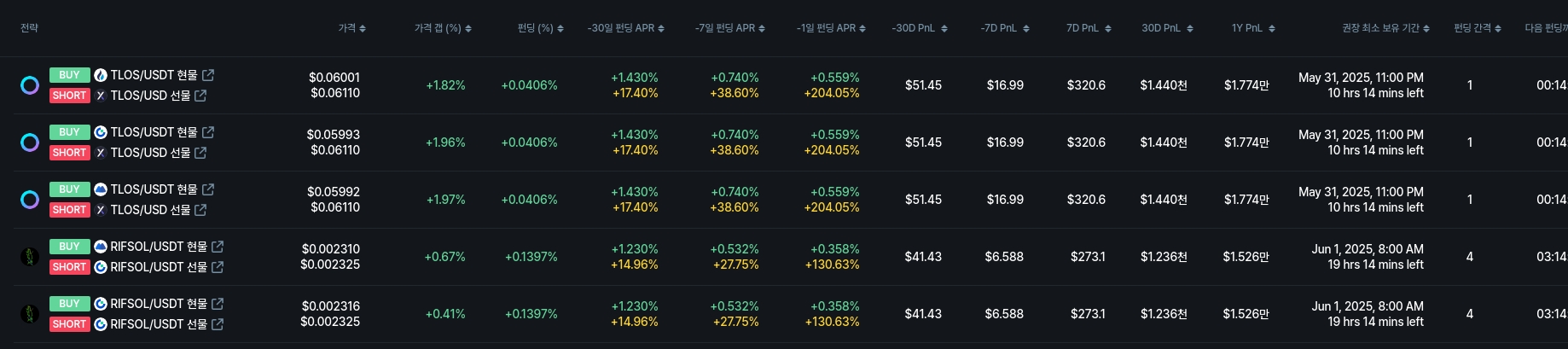This screenshot has width=1568, height=349.
Task: Open external link beside first-row TLOS/USDT 현물
Action: pyautogui.click(x=208, y=75)
